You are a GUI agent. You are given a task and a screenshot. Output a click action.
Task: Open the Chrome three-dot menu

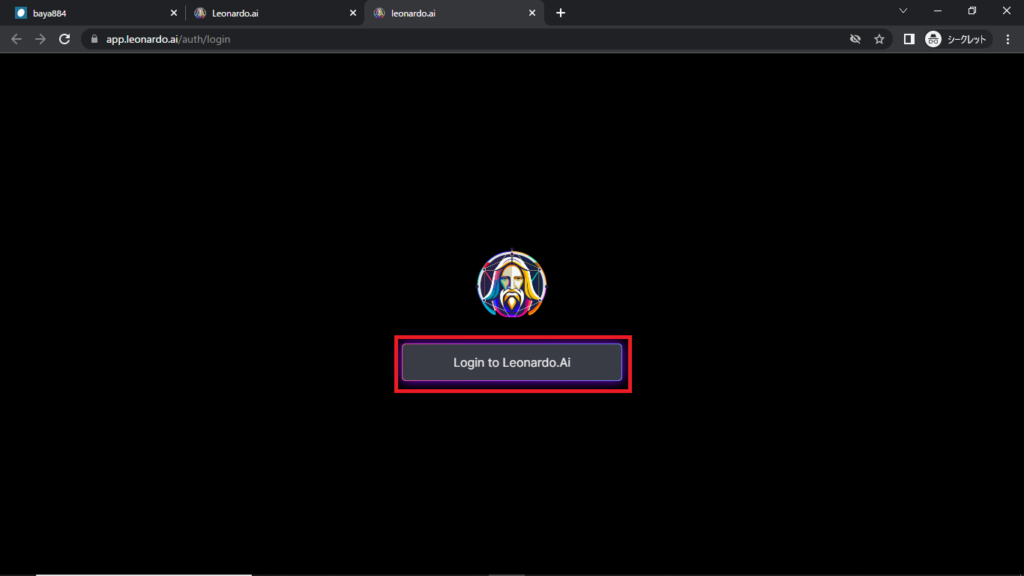click(1006, 39)
